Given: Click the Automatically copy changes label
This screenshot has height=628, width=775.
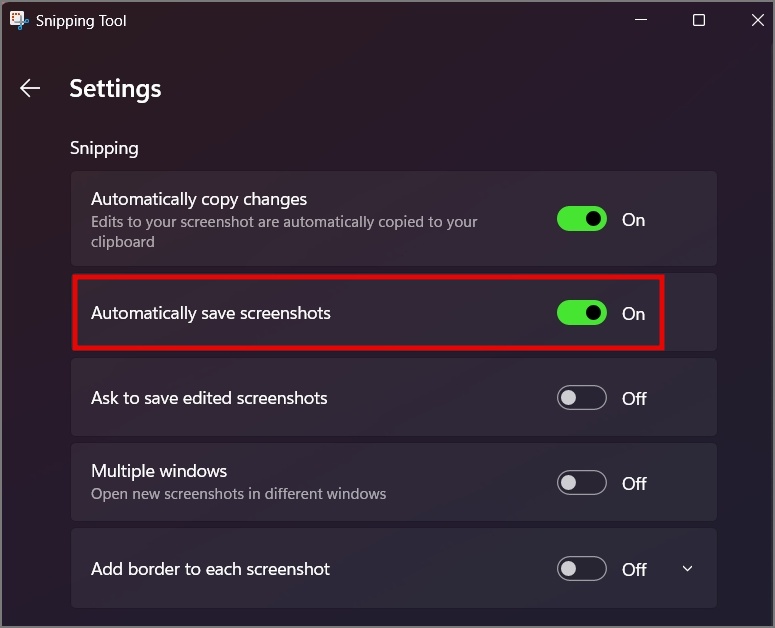Looking at the screenshot, I should (199, 199).
